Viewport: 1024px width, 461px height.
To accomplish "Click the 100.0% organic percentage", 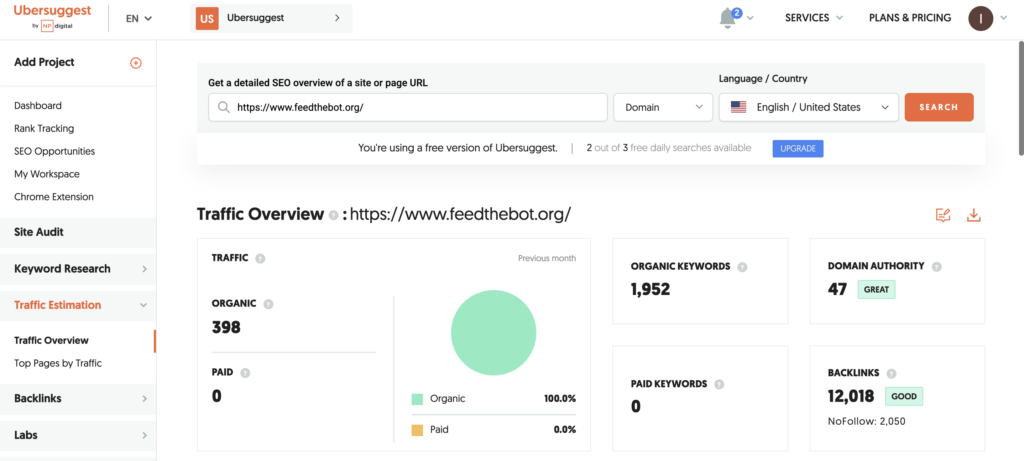I will pos(560,399).
